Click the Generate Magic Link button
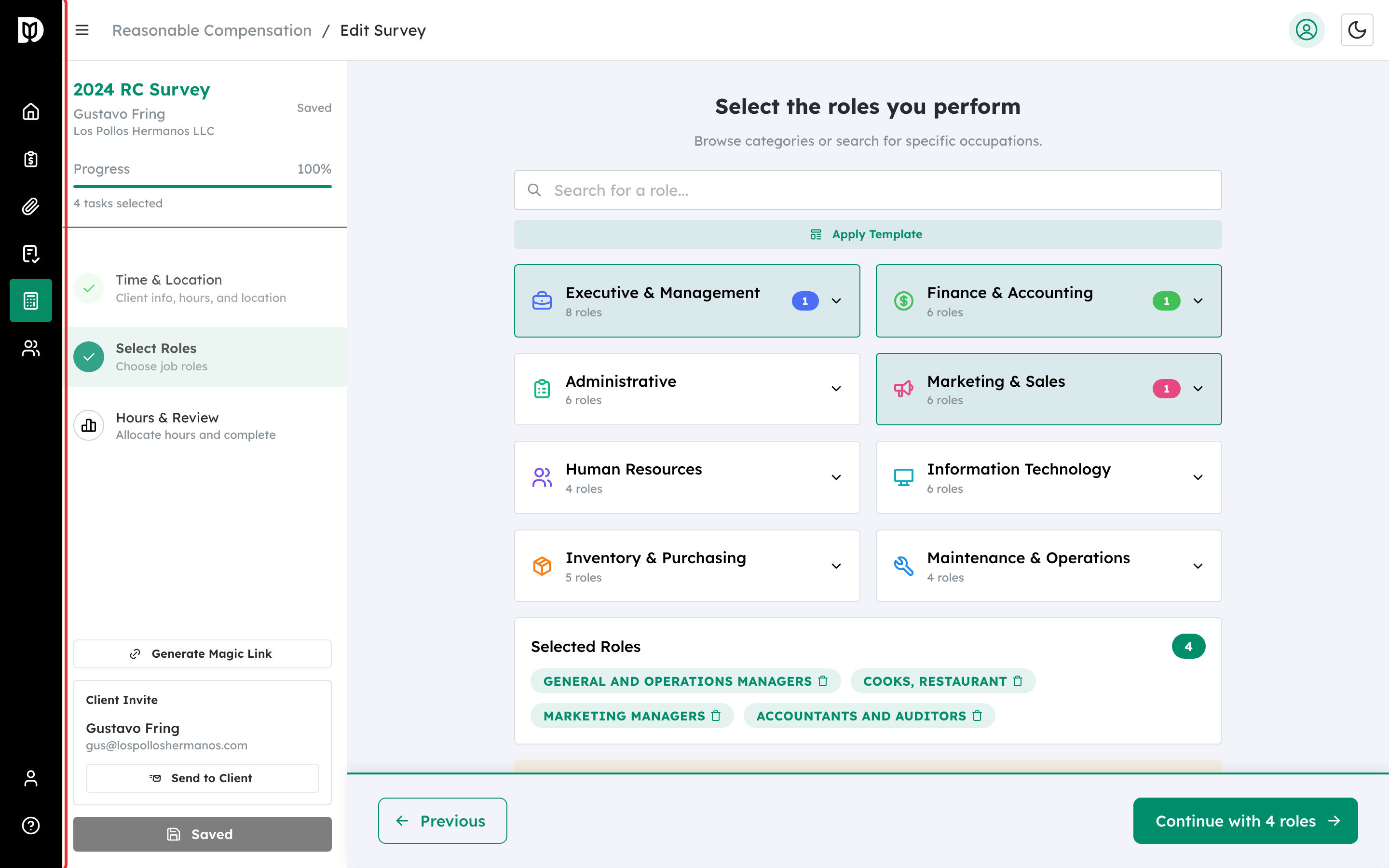 (x=202, y=653)
